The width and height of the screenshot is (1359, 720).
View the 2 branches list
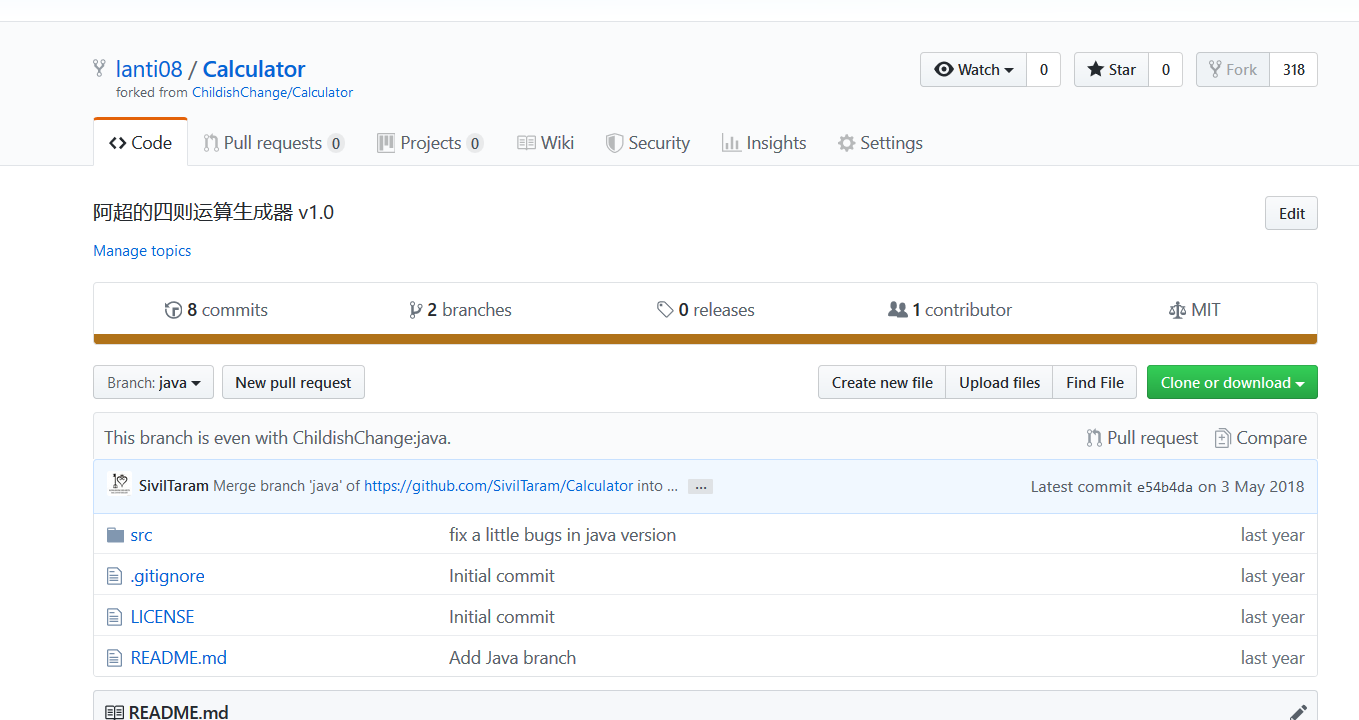click(x=460, y=310)
